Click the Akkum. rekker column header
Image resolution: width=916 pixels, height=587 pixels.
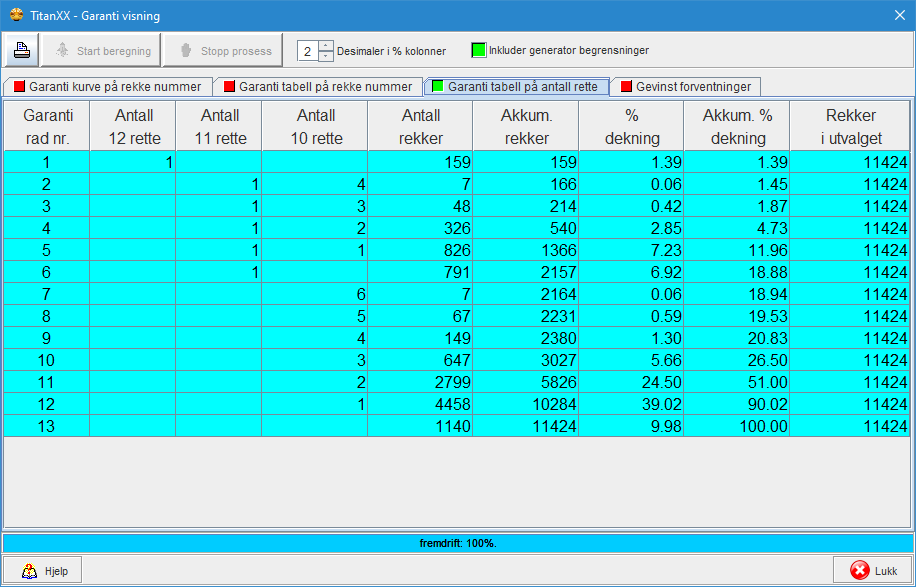(526, 127)
